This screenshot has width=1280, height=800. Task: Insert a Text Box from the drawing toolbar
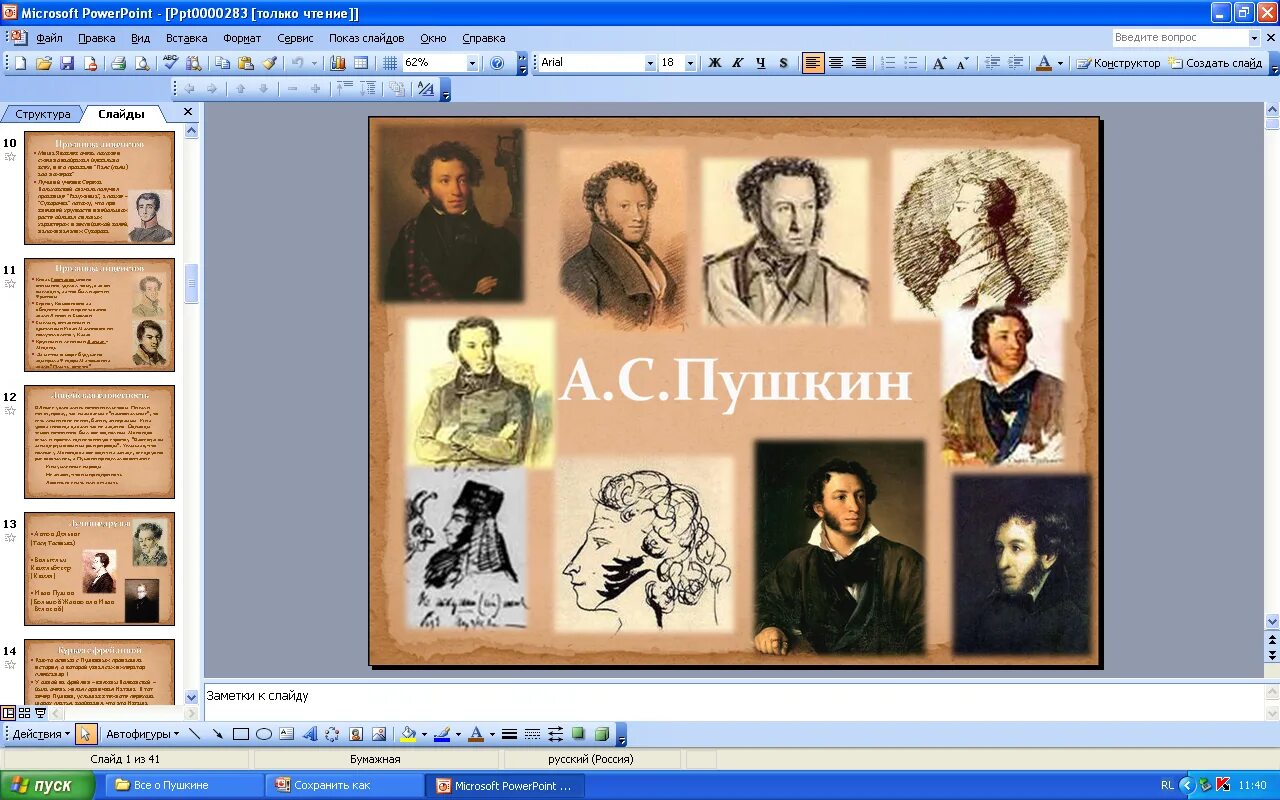click(286, 734)
